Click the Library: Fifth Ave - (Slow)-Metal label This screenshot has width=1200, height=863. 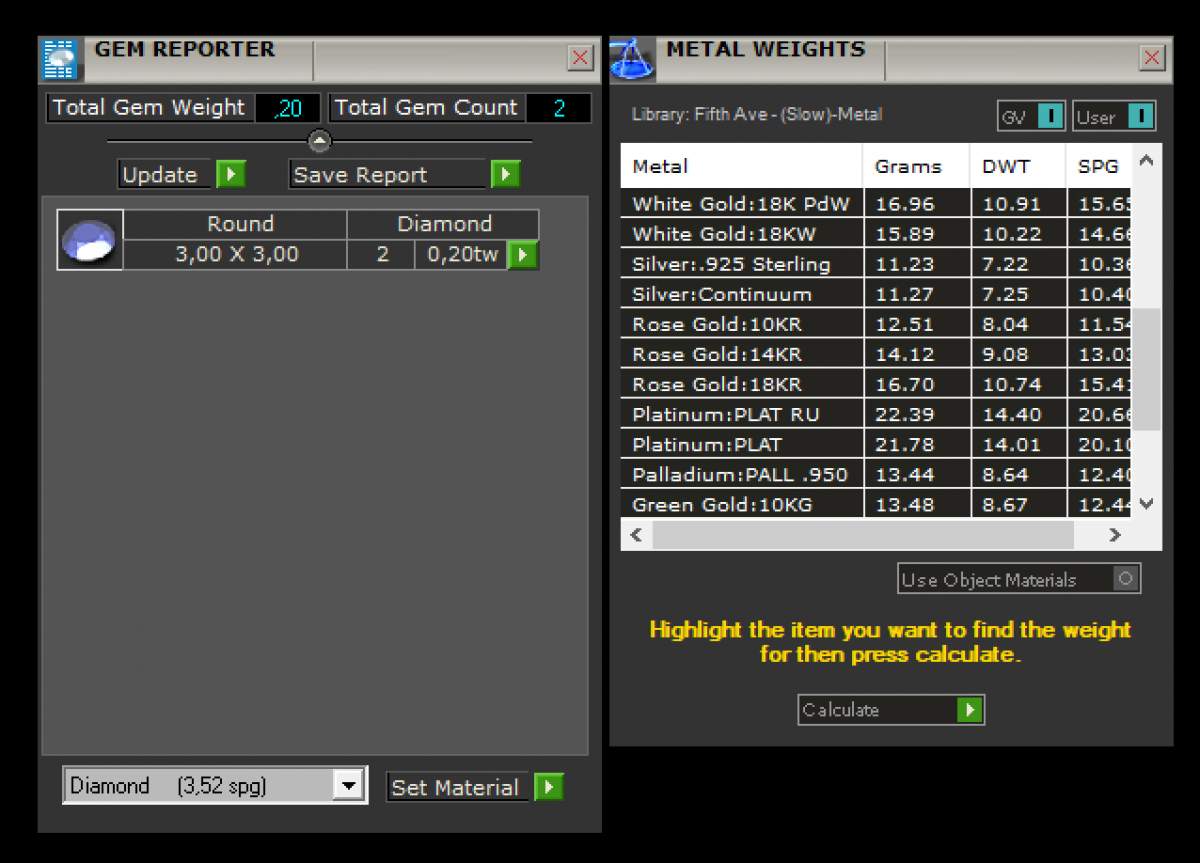(757, 115)
